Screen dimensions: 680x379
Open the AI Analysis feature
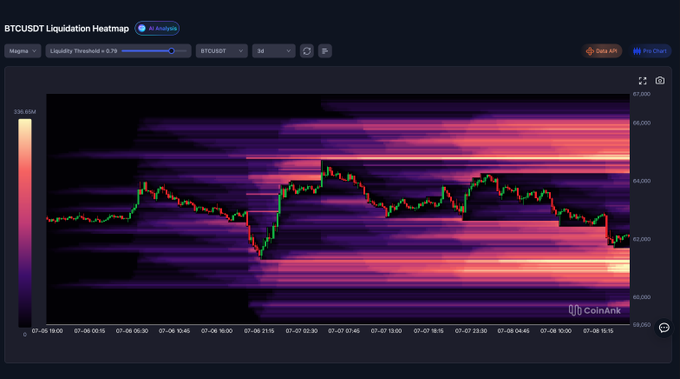[x=157, y=29]
